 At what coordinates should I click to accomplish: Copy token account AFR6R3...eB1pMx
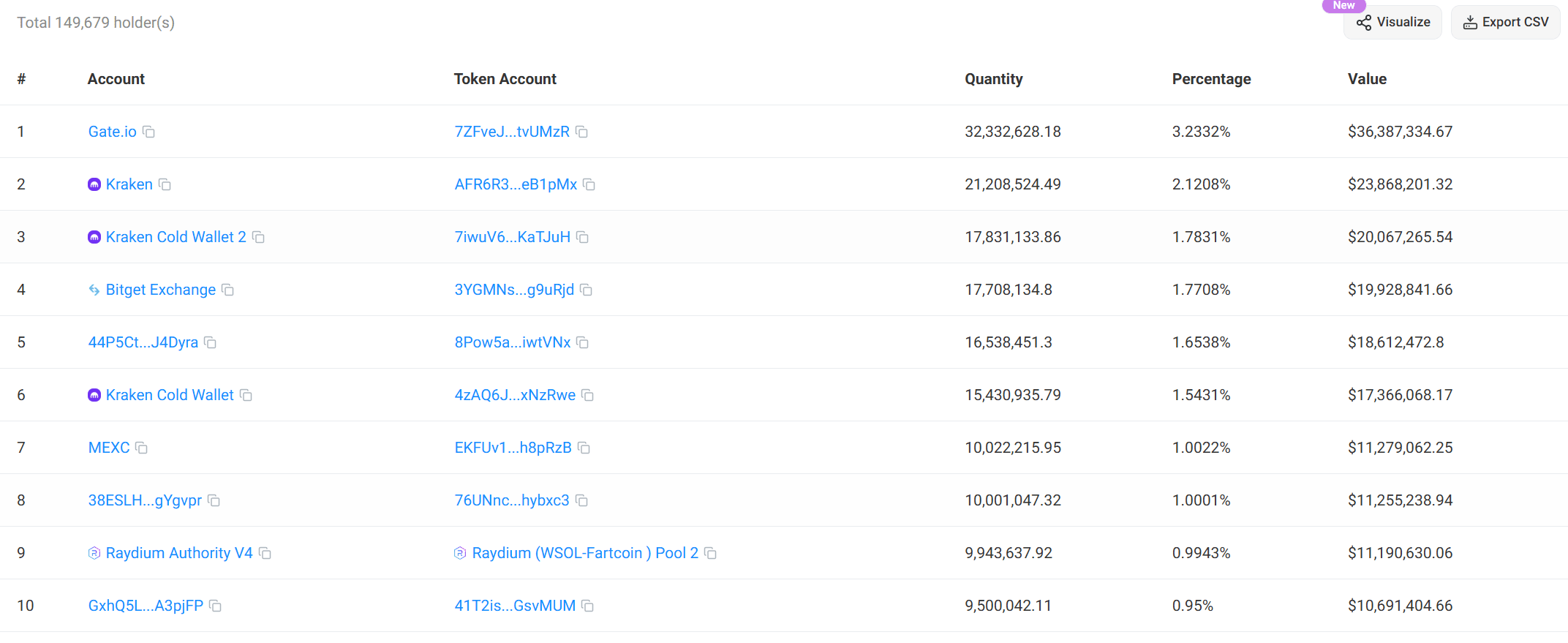589,184
